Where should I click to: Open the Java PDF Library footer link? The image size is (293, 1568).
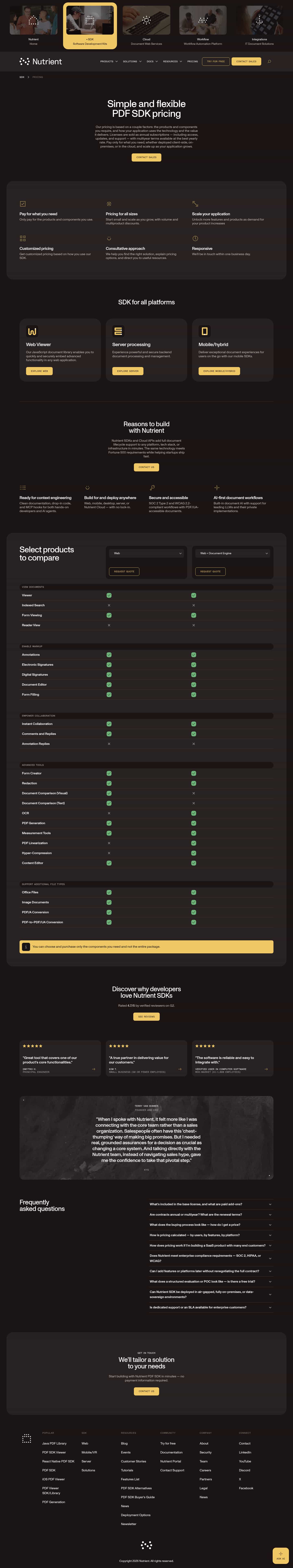[54, 1443]
